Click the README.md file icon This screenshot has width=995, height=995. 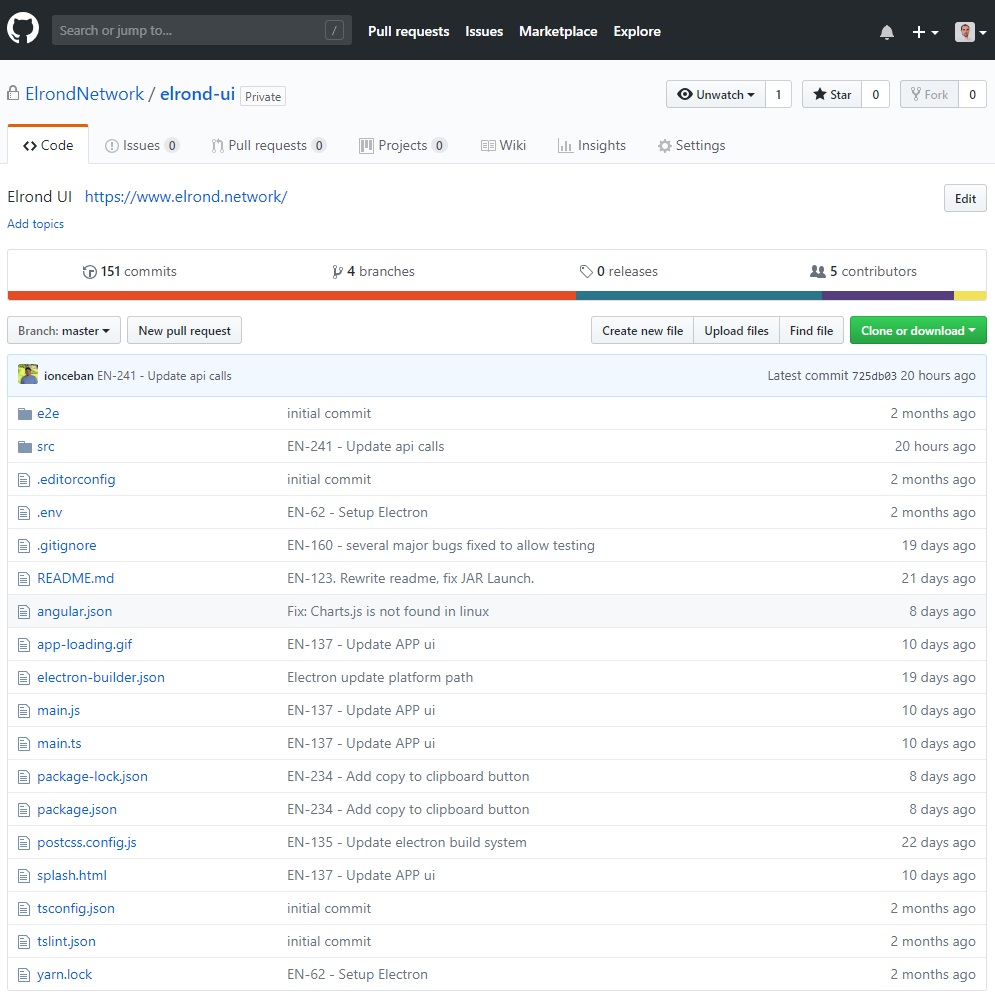pyautogui.click(x=24, y=579)
